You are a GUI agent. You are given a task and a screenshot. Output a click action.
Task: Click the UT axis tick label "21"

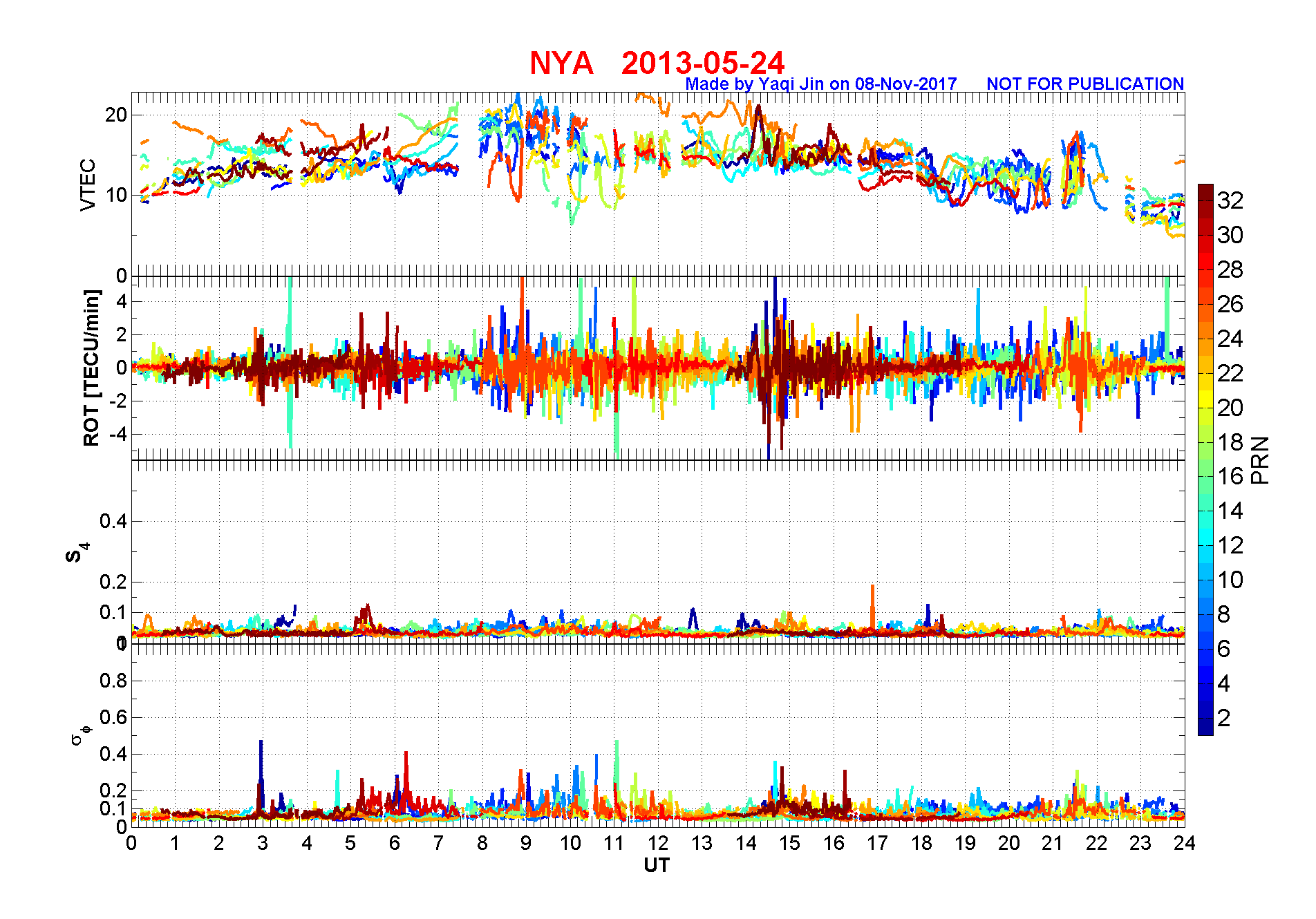[x=1053, y=843]
